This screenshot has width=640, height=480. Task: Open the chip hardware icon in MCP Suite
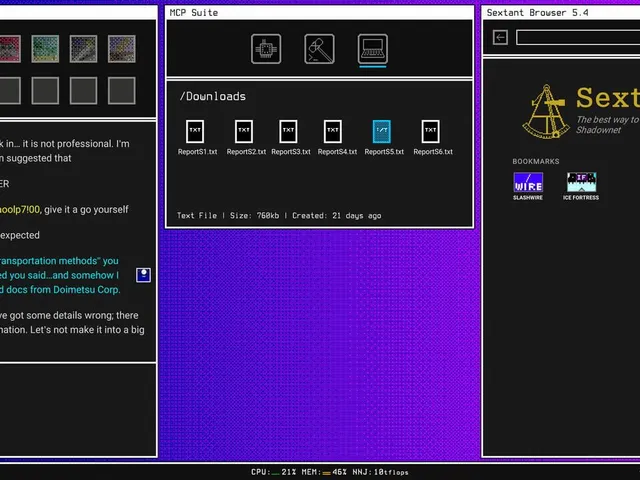[x=266, y=49]
